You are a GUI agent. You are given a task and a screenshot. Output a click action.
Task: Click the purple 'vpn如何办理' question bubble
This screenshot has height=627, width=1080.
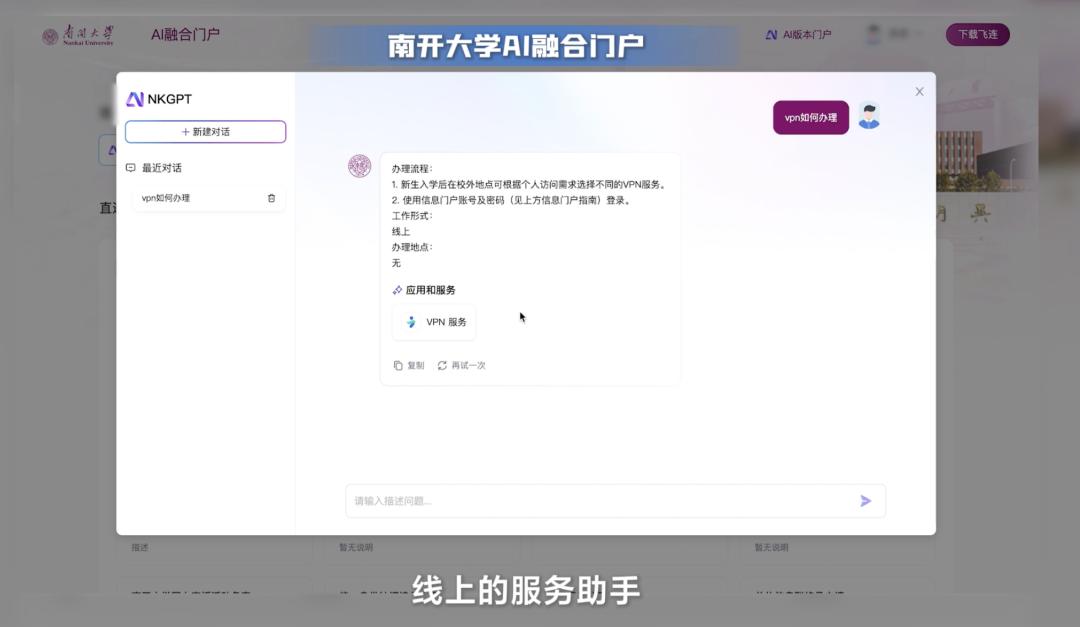pos(811,116)
